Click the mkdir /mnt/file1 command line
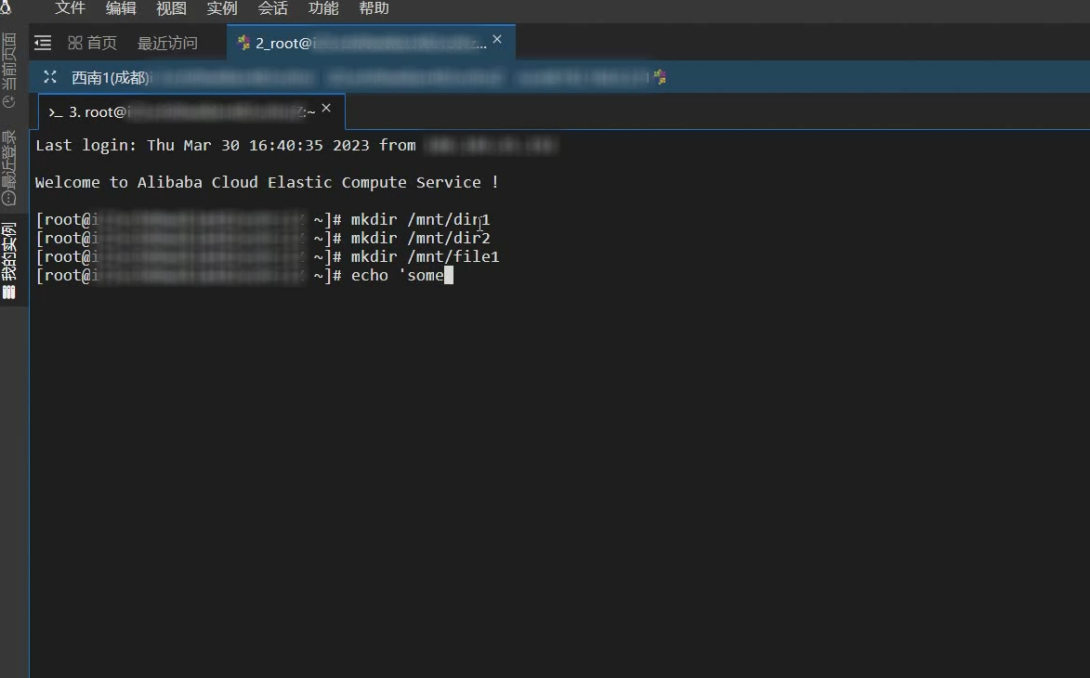This screenshot has height=678, width=1090. [x=268, y=257]
